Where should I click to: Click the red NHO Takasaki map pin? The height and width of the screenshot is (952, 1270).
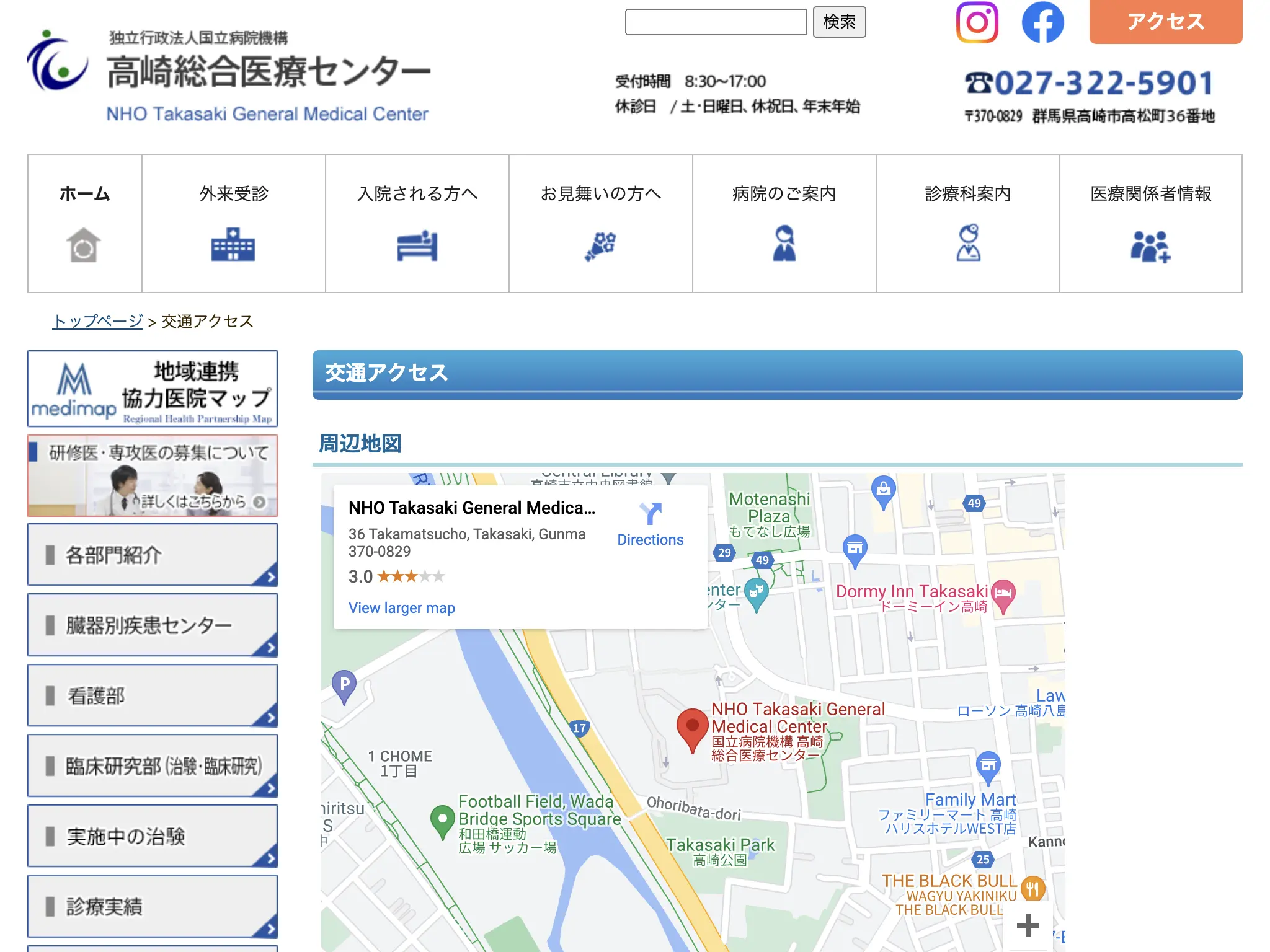click(x=693, y=731)
